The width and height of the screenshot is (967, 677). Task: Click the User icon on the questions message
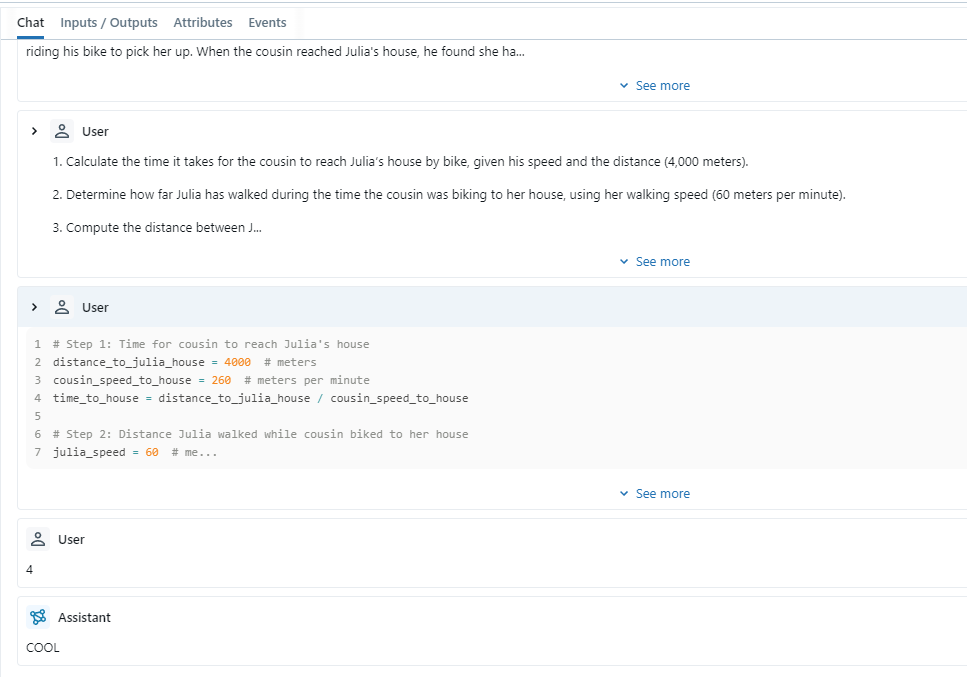coord(60,131)
